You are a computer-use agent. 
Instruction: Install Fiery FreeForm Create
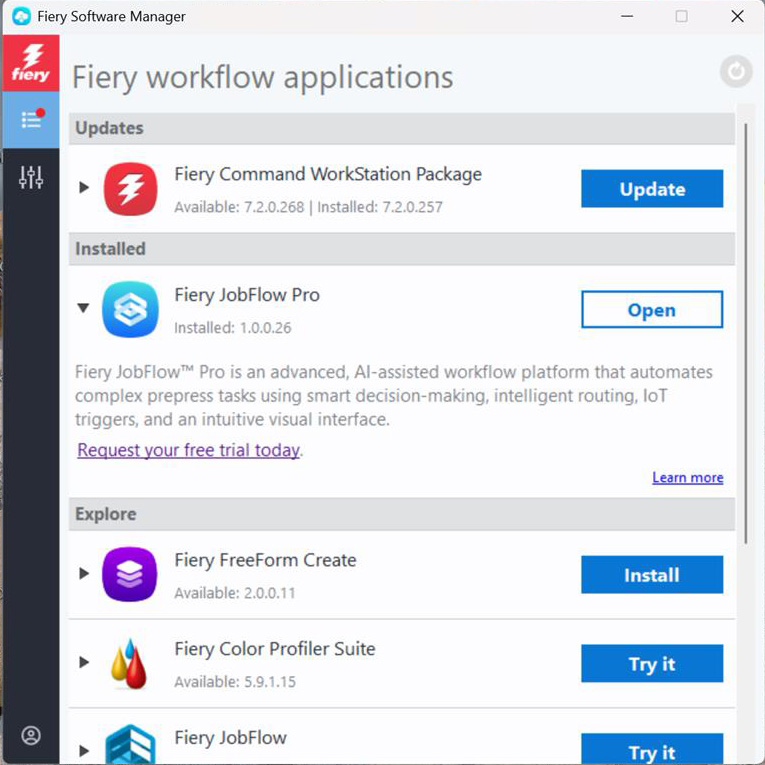(x=652, y=575)
